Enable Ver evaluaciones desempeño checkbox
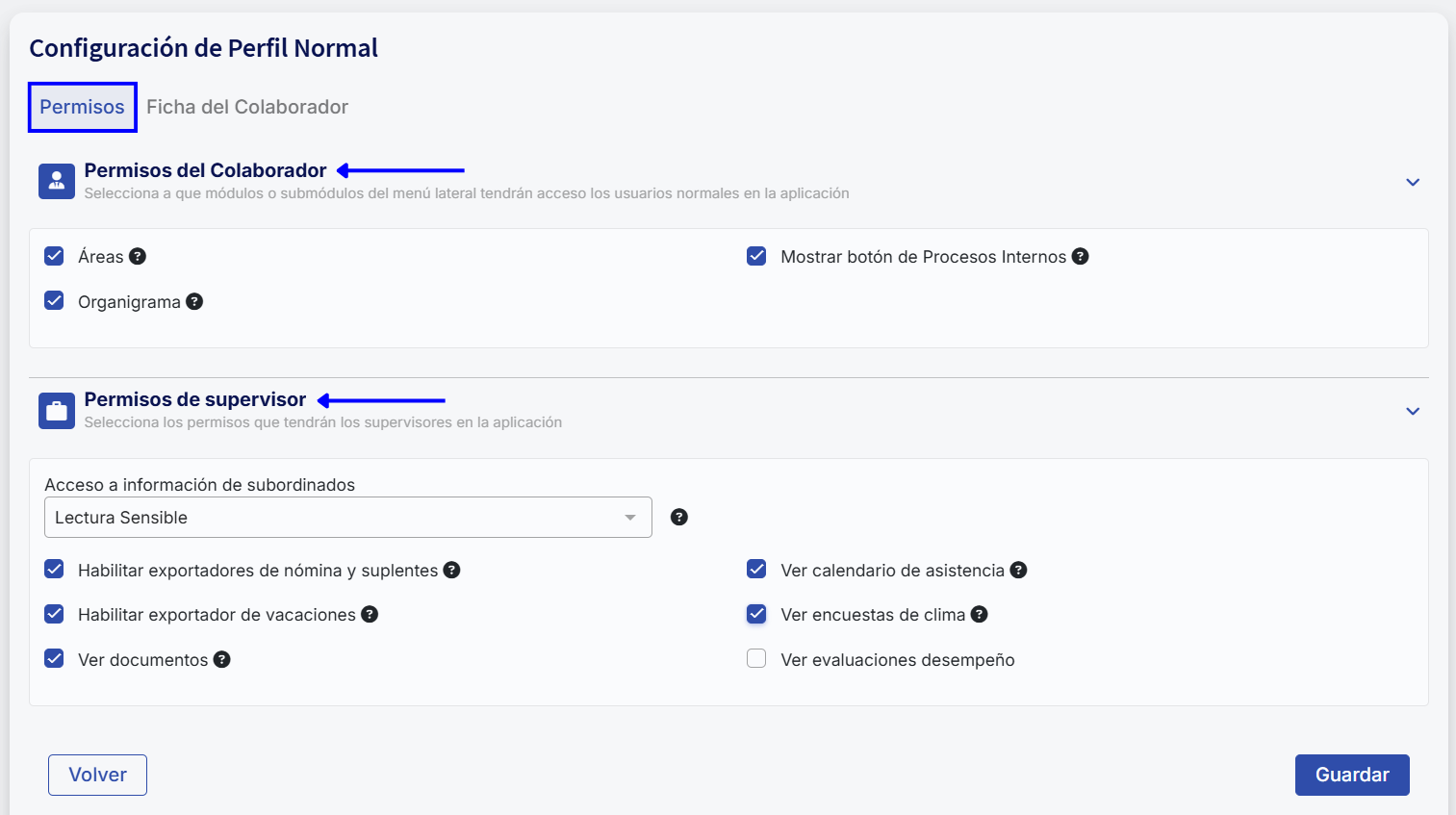The image size is (1456, 815). coord(756,659)
